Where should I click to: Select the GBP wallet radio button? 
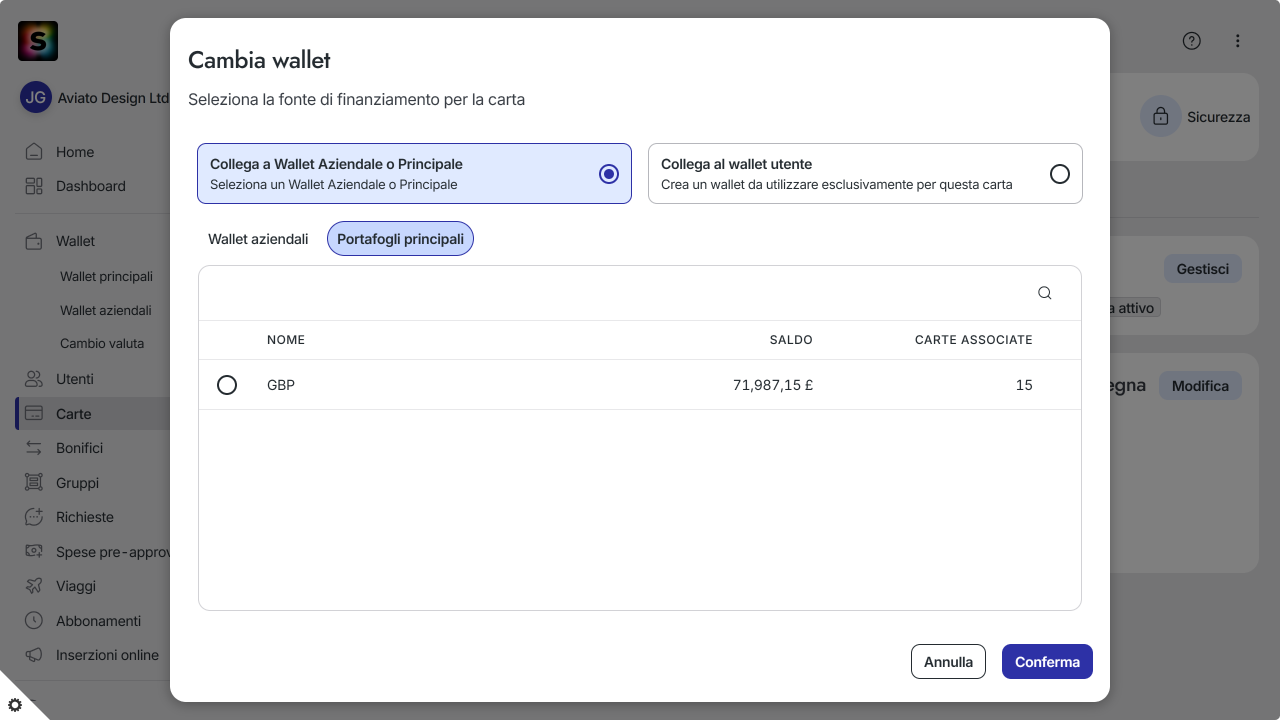pos(227,385)
